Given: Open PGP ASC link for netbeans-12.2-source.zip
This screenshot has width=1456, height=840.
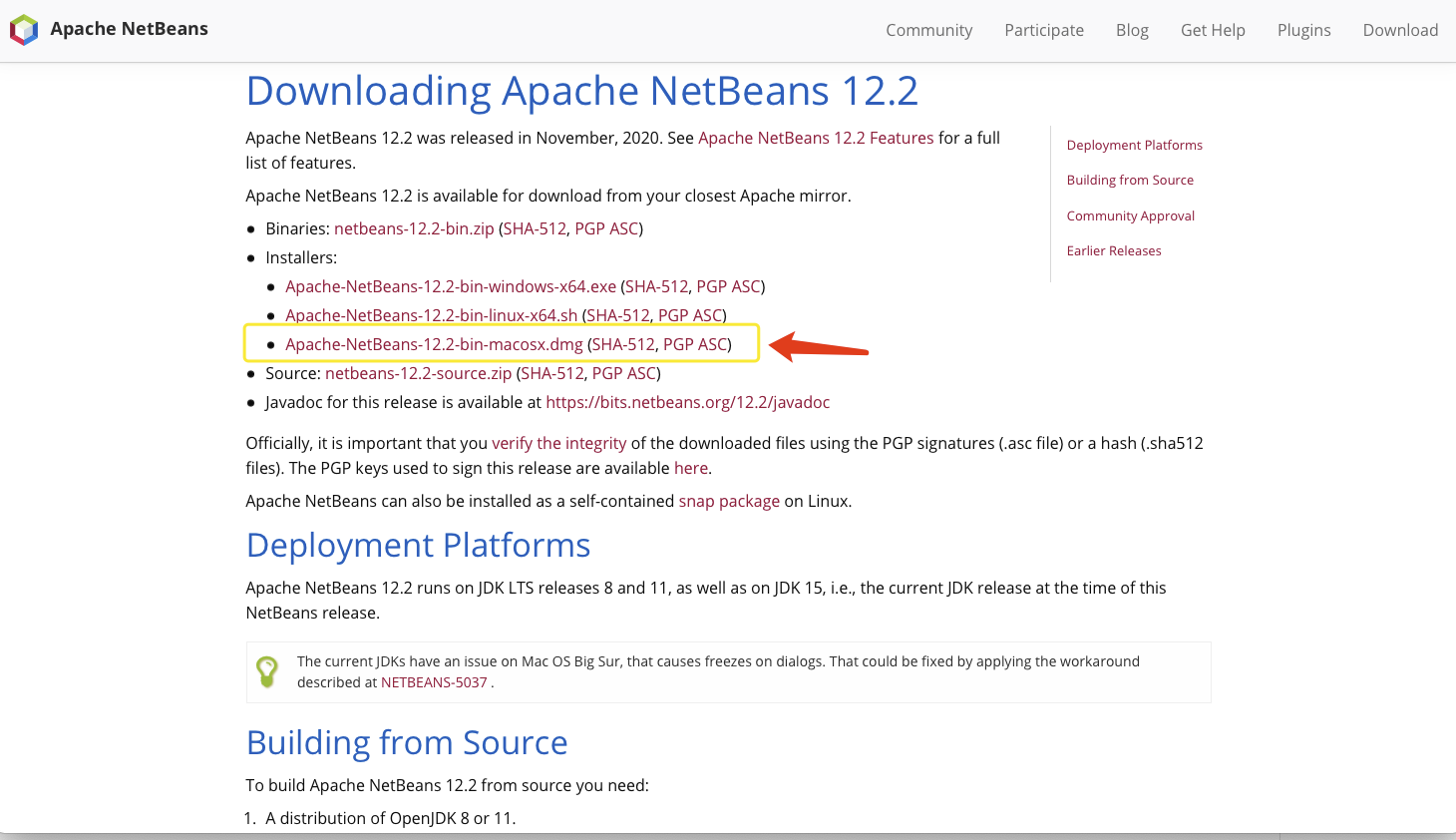Looking at the screenshot, I should [624, 373].
